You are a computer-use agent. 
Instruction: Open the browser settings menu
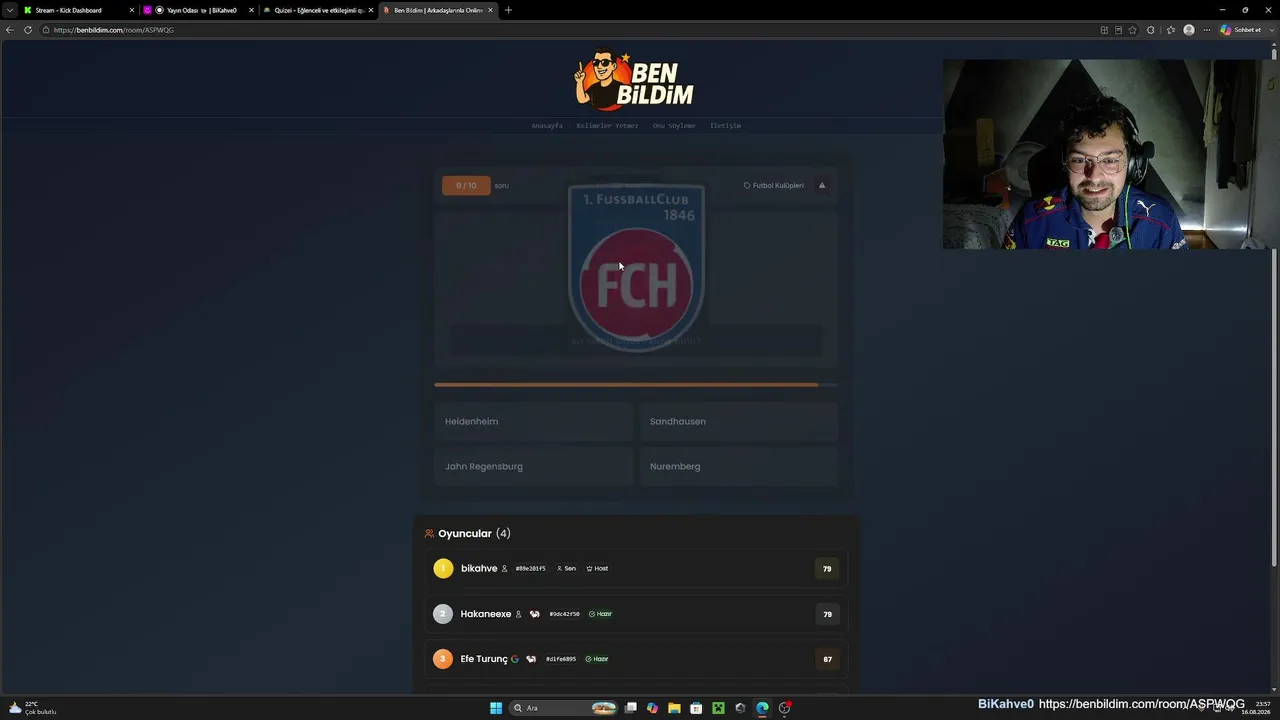[x=1207, y=30]
